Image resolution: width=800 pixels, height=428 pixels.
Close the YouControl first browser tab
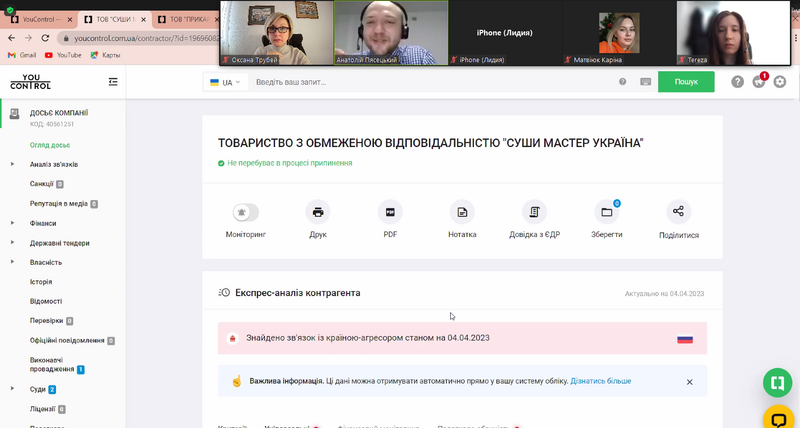(x=70, y=19)
